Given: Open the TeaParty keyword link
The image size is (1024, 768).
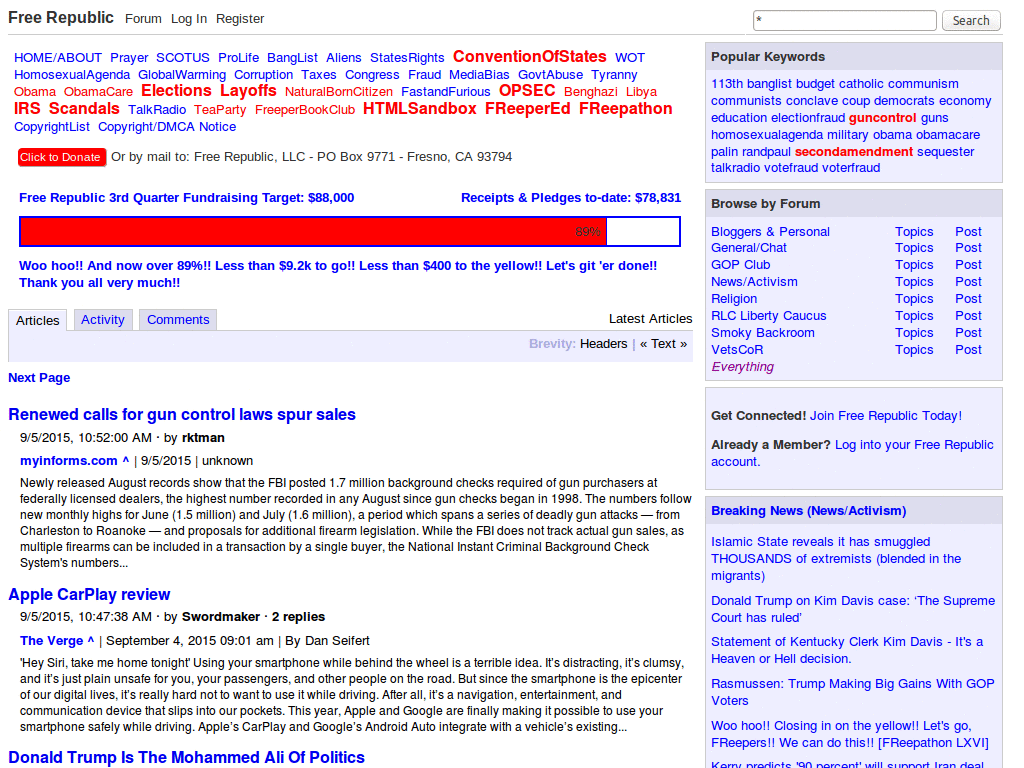Looking at the screenshot, I should click(x=220, y=110).
